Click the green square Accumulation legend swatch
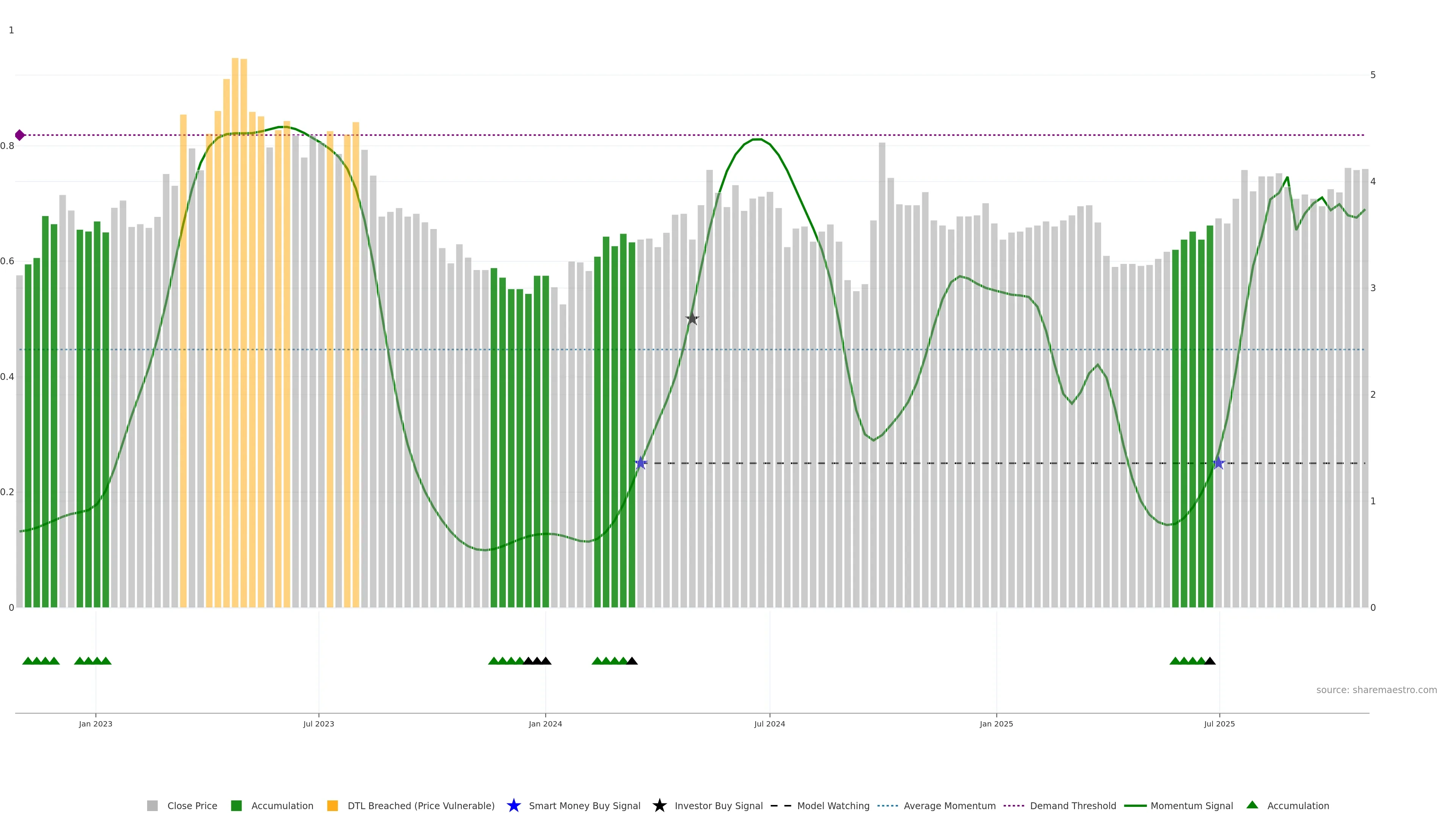 coord(236,805)
